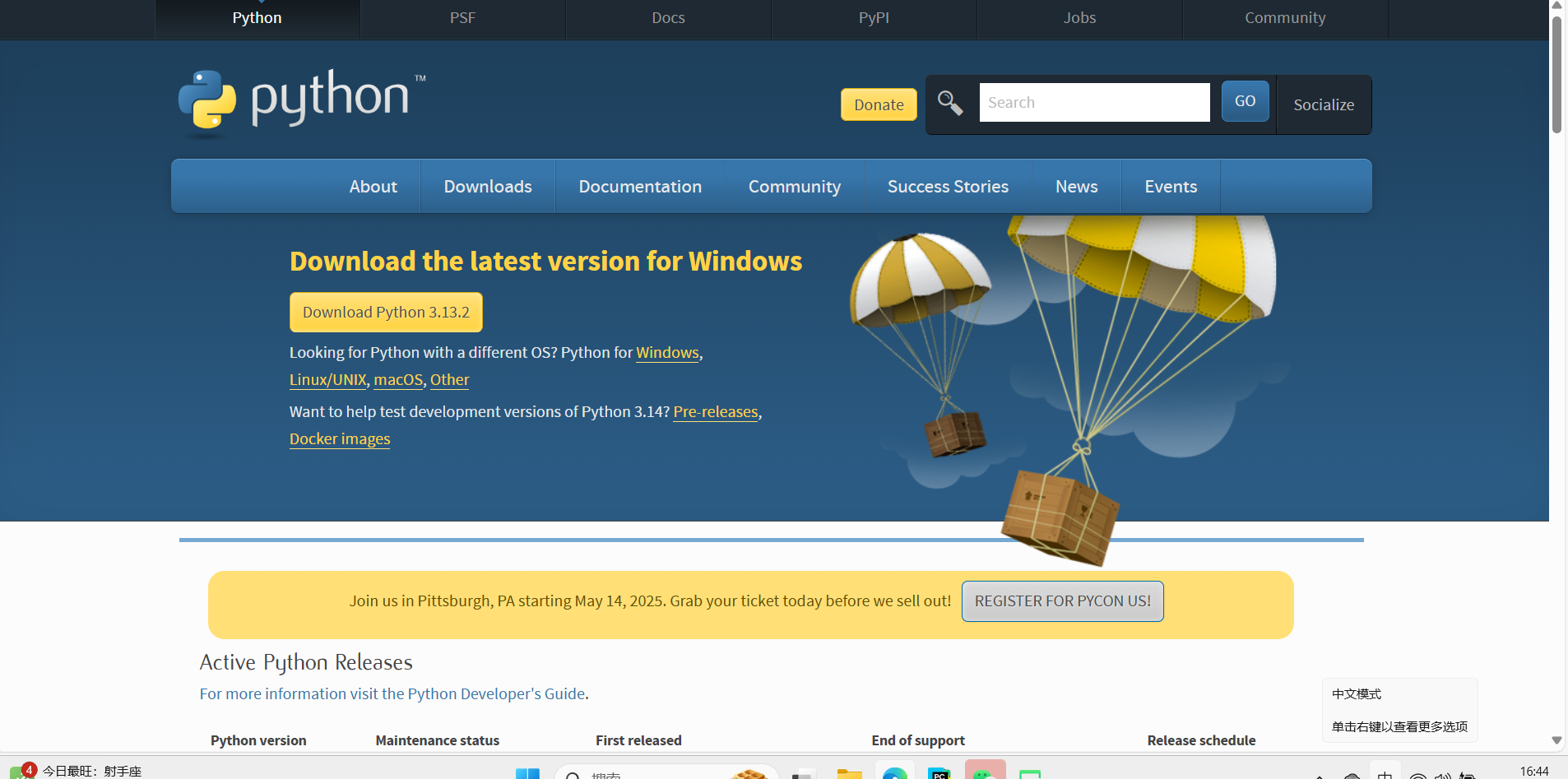
Task: Follow the macOS link
Action: click(398, 380)
